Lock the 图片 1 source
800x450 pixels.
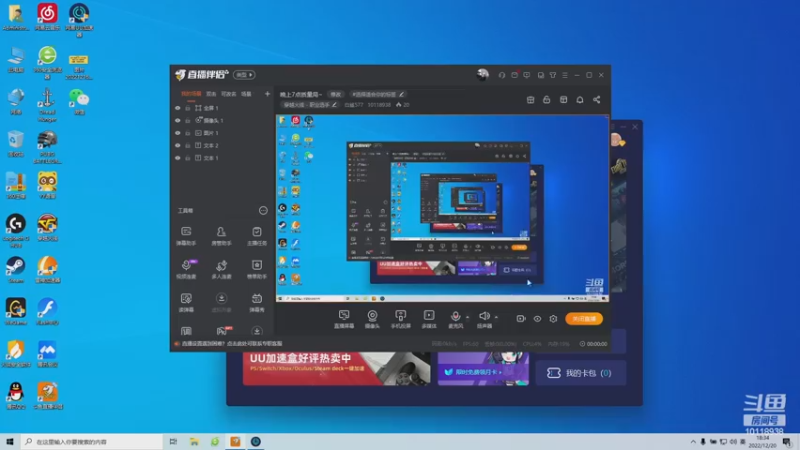[x=188, y=133]
